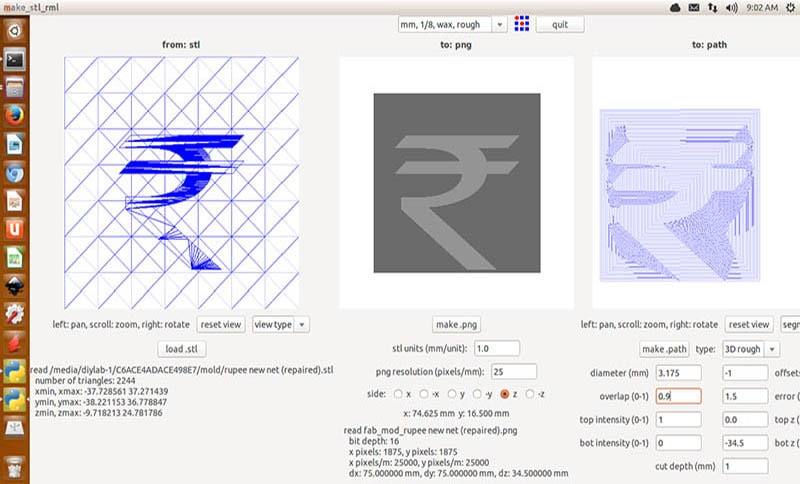This screenshot has width=800, height=484.
Task: Open the 3D rough path type dropdown
Action: click(751, 349)
